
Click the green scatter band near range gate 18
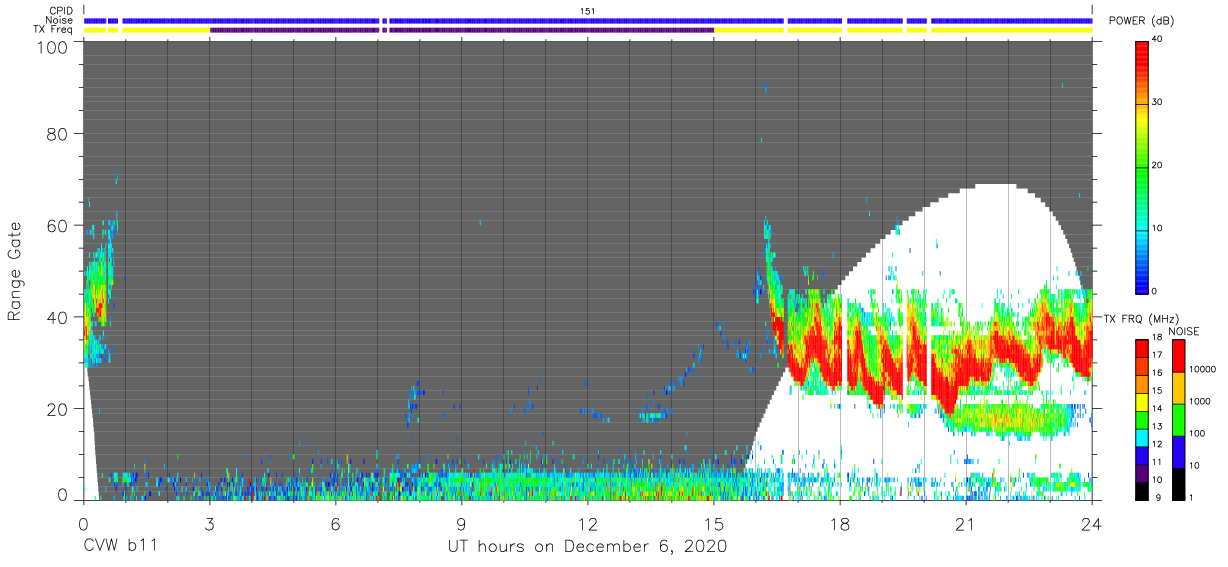1010,417
